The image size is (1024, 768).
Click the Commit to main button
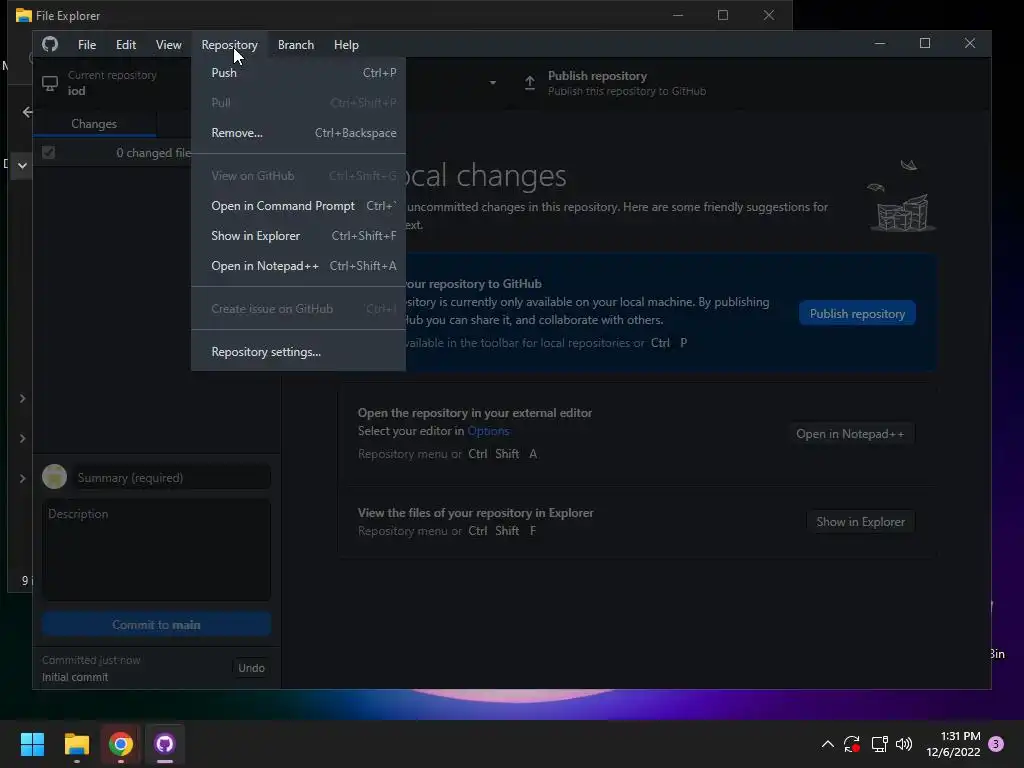(156, 625)
